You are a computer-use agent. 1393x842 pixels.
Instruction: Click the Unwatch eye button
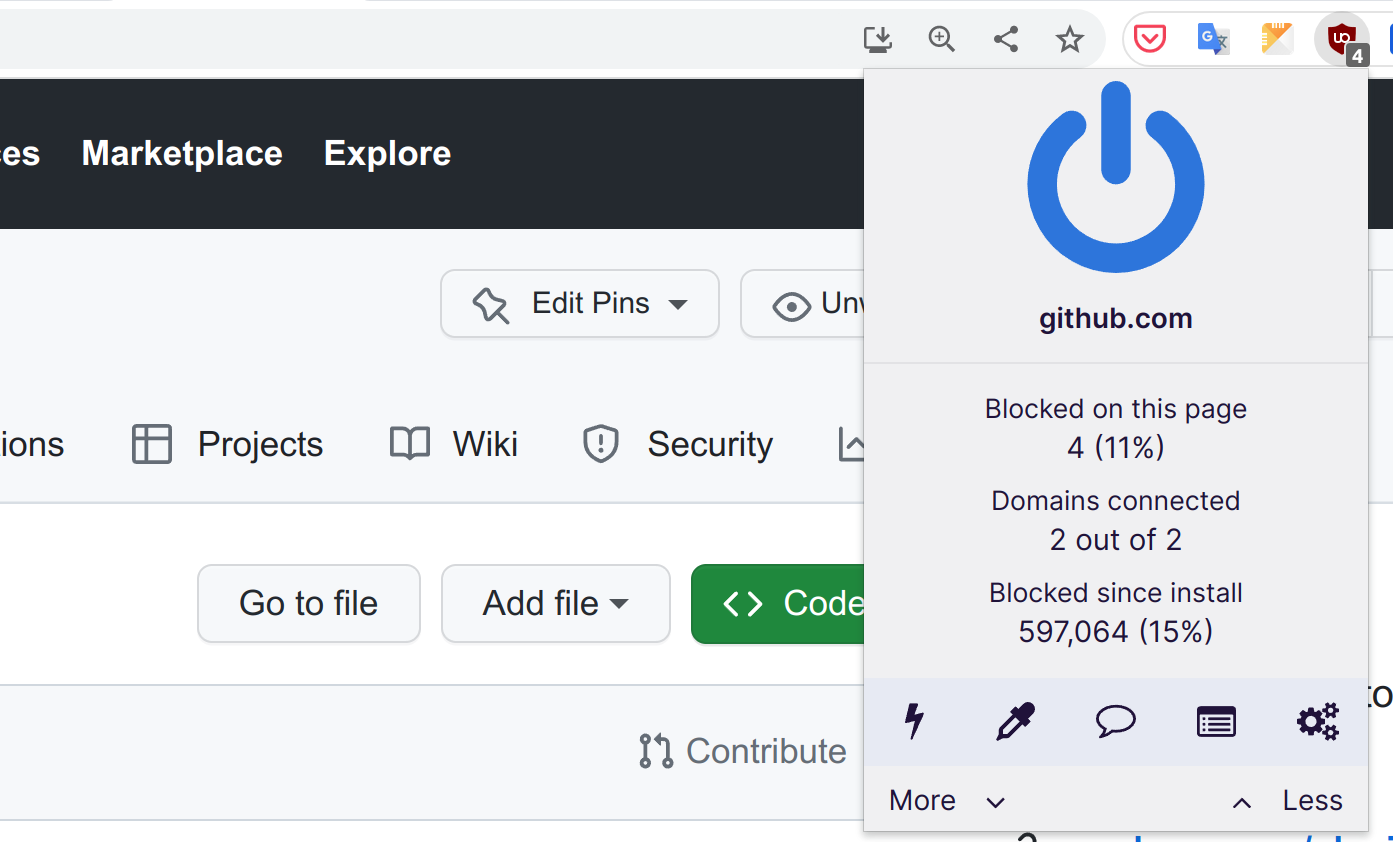803,304
